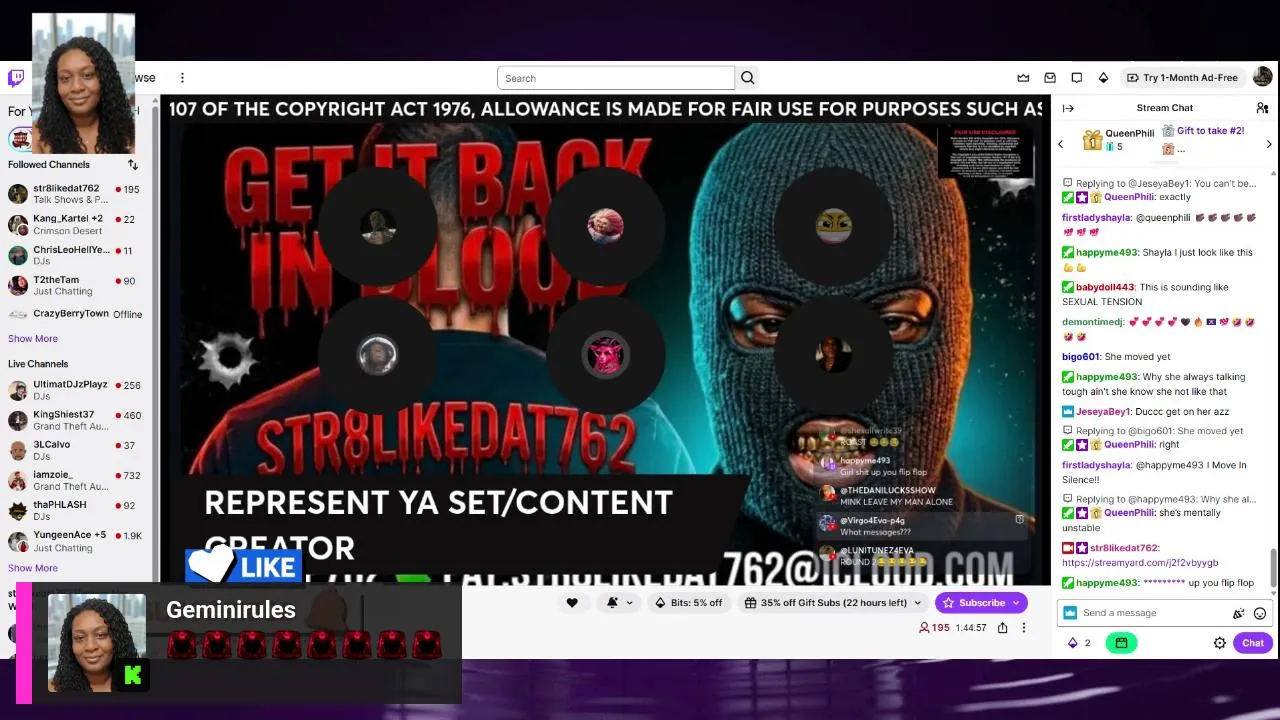Image resolution: width=1280 pixels, height=720 pixels.
Task: Open notification bell dropdown
Action: click(619, 602)
